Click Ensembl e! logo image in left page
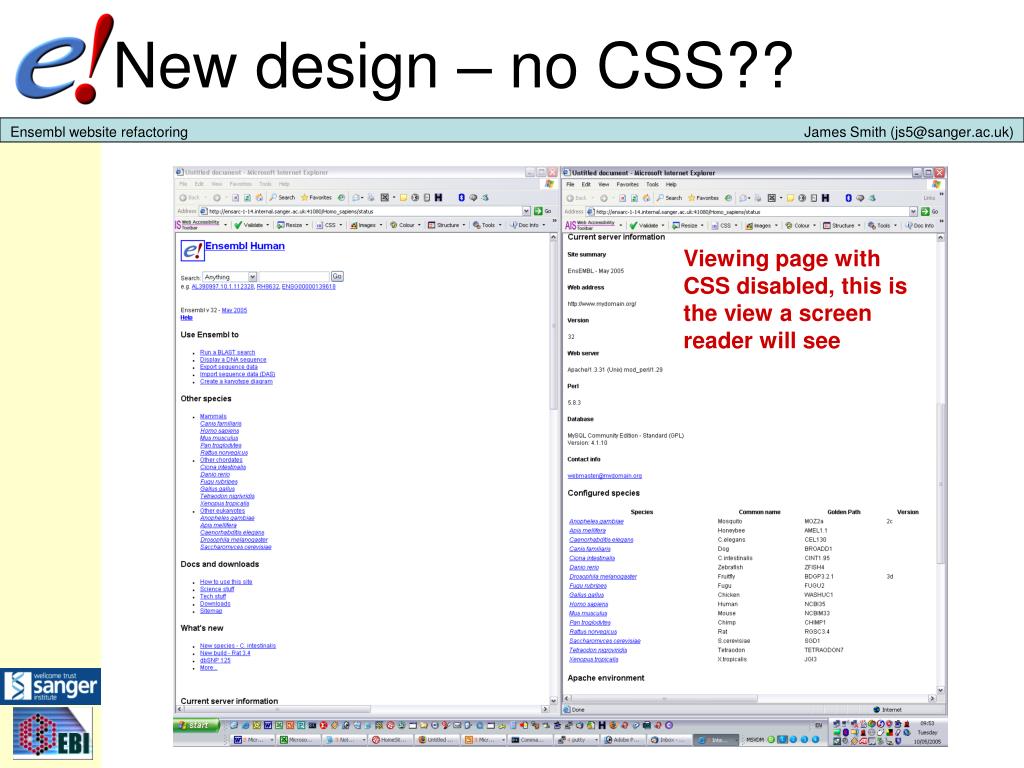 point(192,251)
